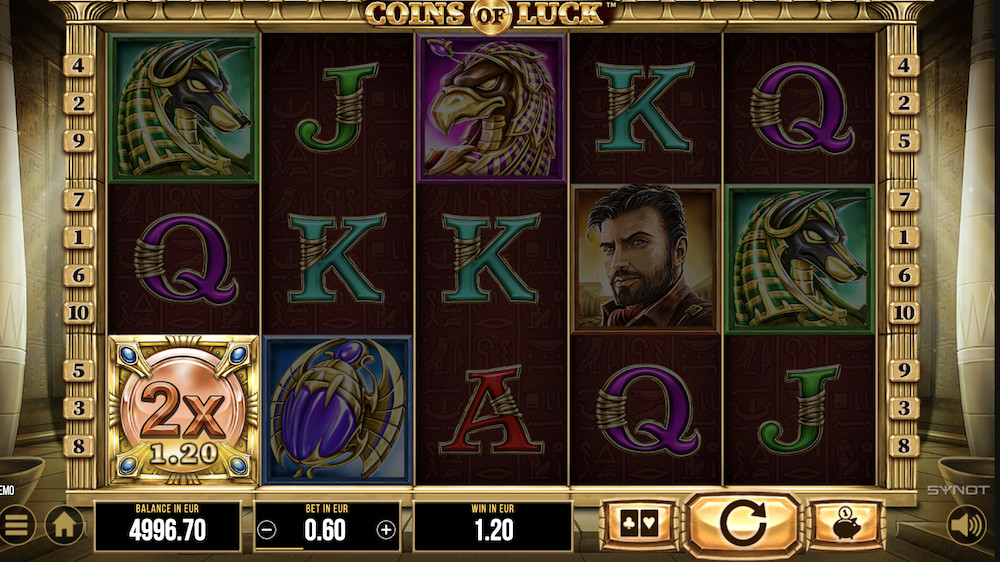The height and width of the screenshot is (562, 1000).
Task: Click the Coins of Luck title logo
Action: 490,14
